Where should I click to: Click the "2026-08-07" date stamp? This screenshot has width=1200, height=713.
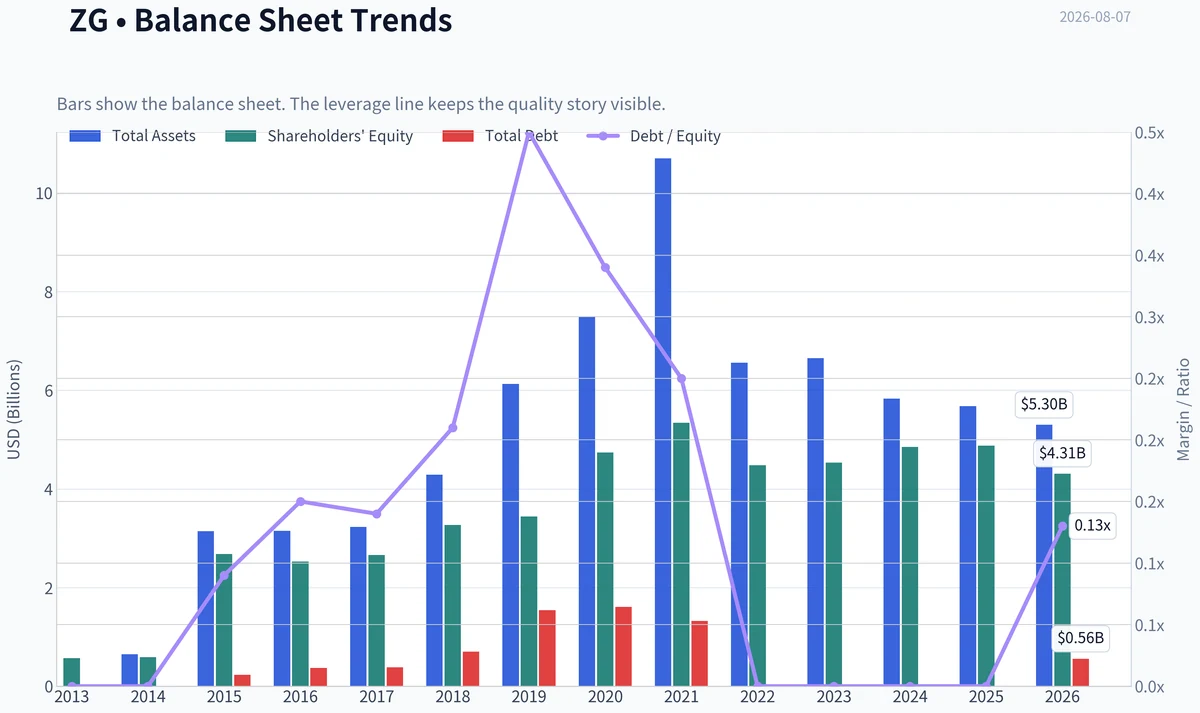tap(1095, 17)
